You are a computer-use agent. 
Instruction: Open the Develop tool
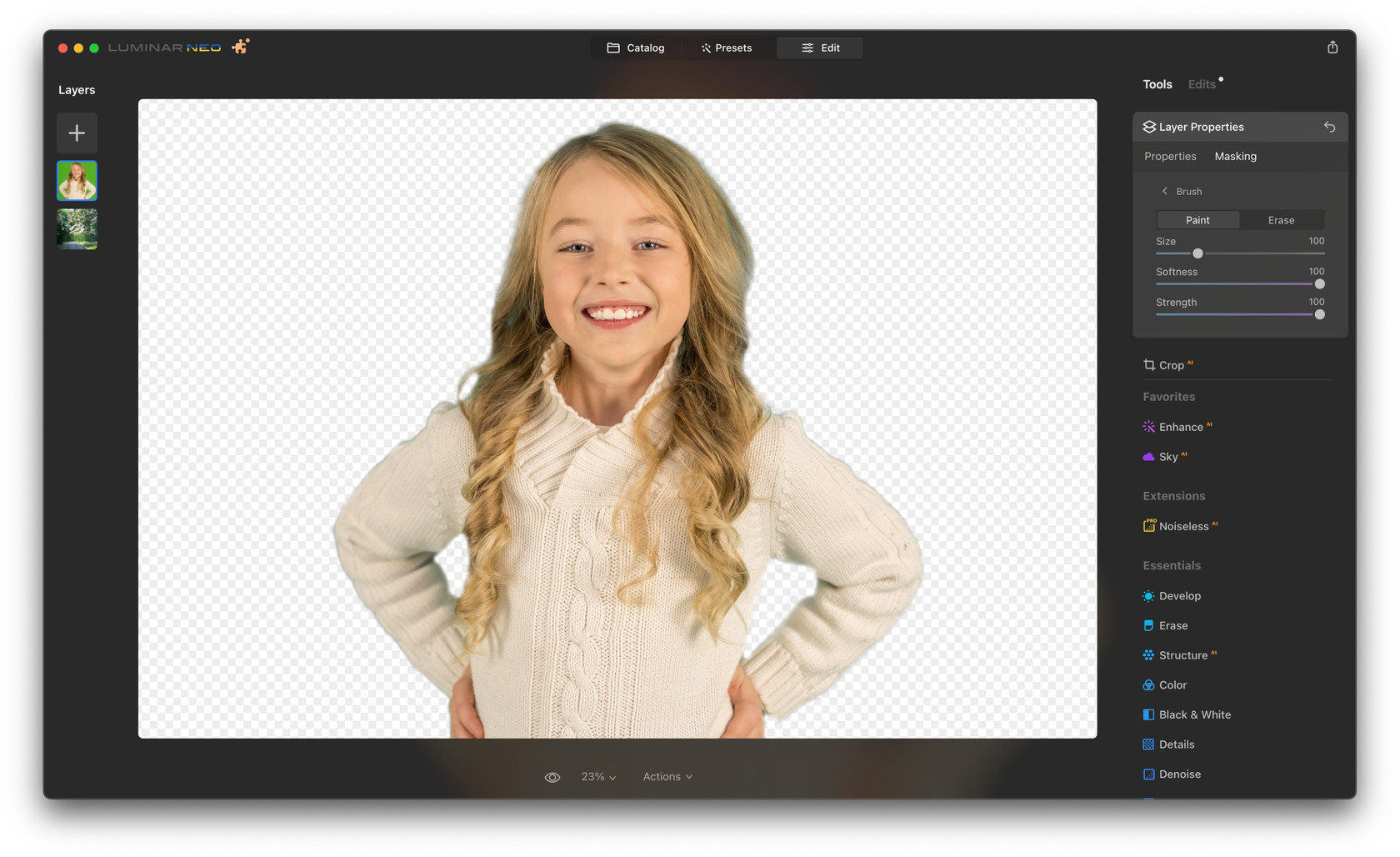(1179, 595)
